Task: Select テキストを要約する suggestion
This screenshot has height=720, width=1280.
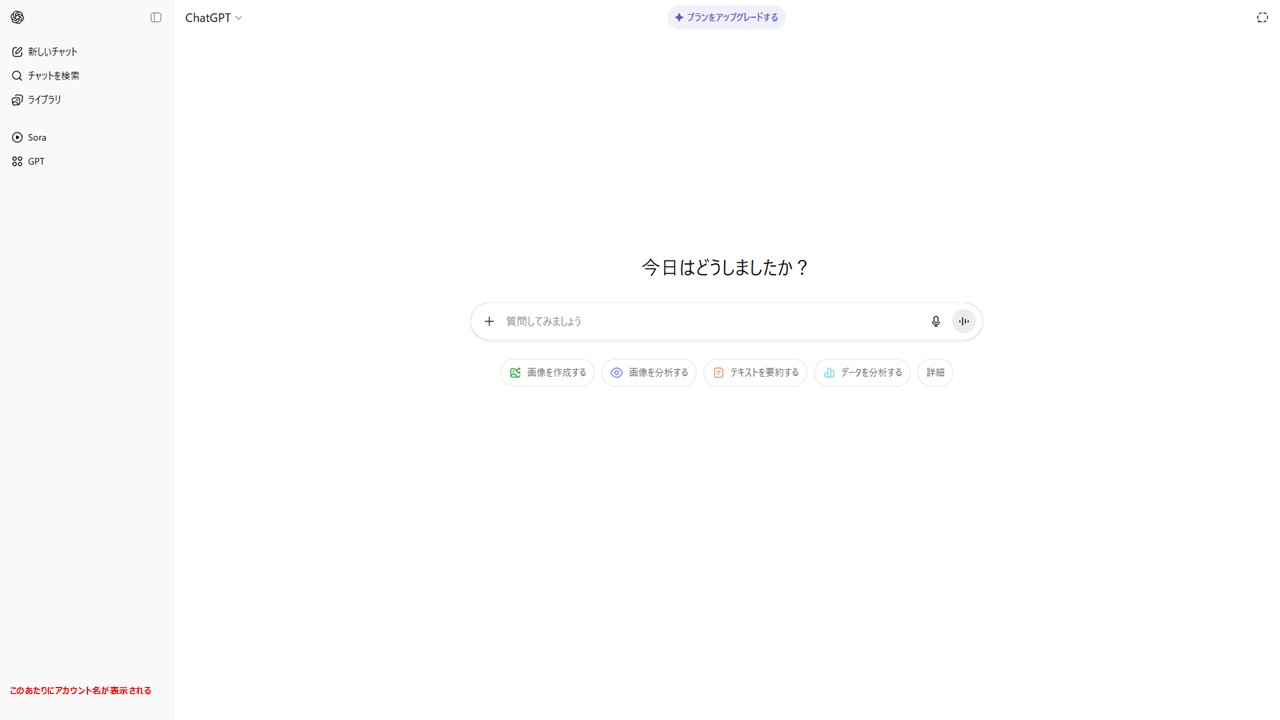Action: coord(755,372)
